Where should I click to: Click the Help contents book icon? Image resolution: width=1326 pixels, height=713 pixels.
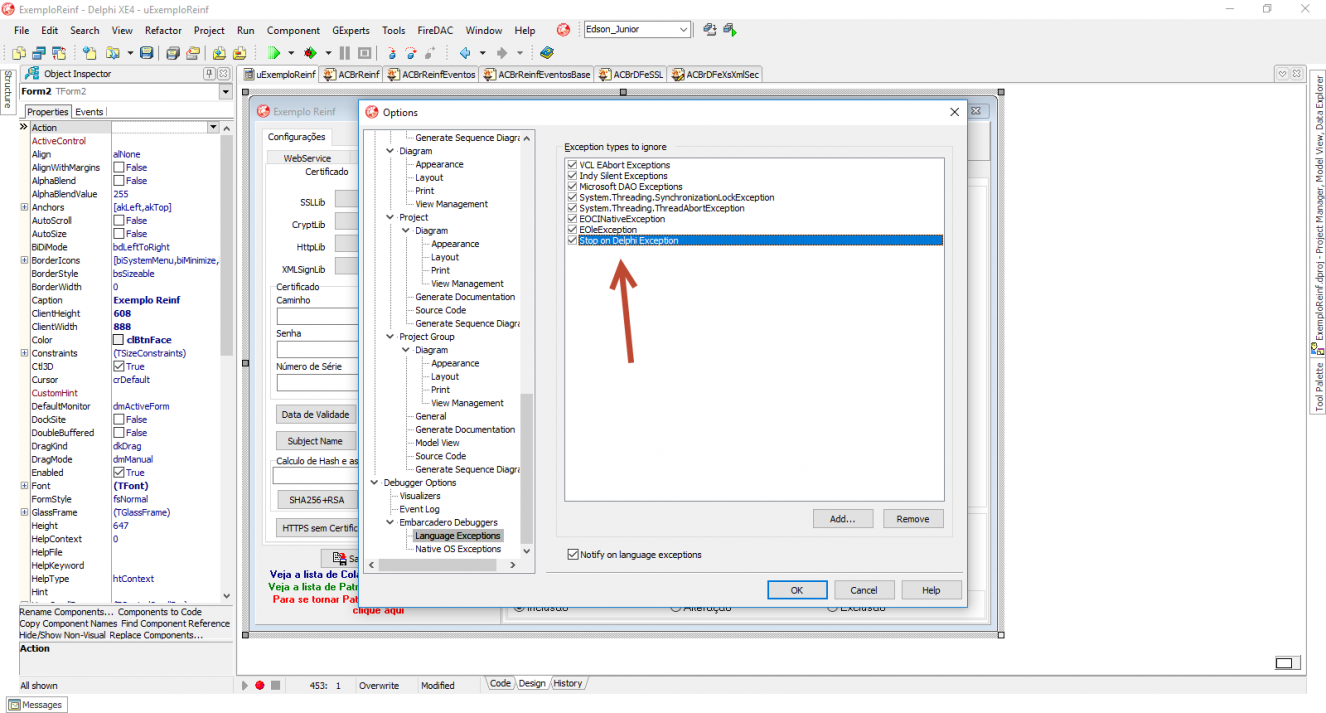point(546,53)
